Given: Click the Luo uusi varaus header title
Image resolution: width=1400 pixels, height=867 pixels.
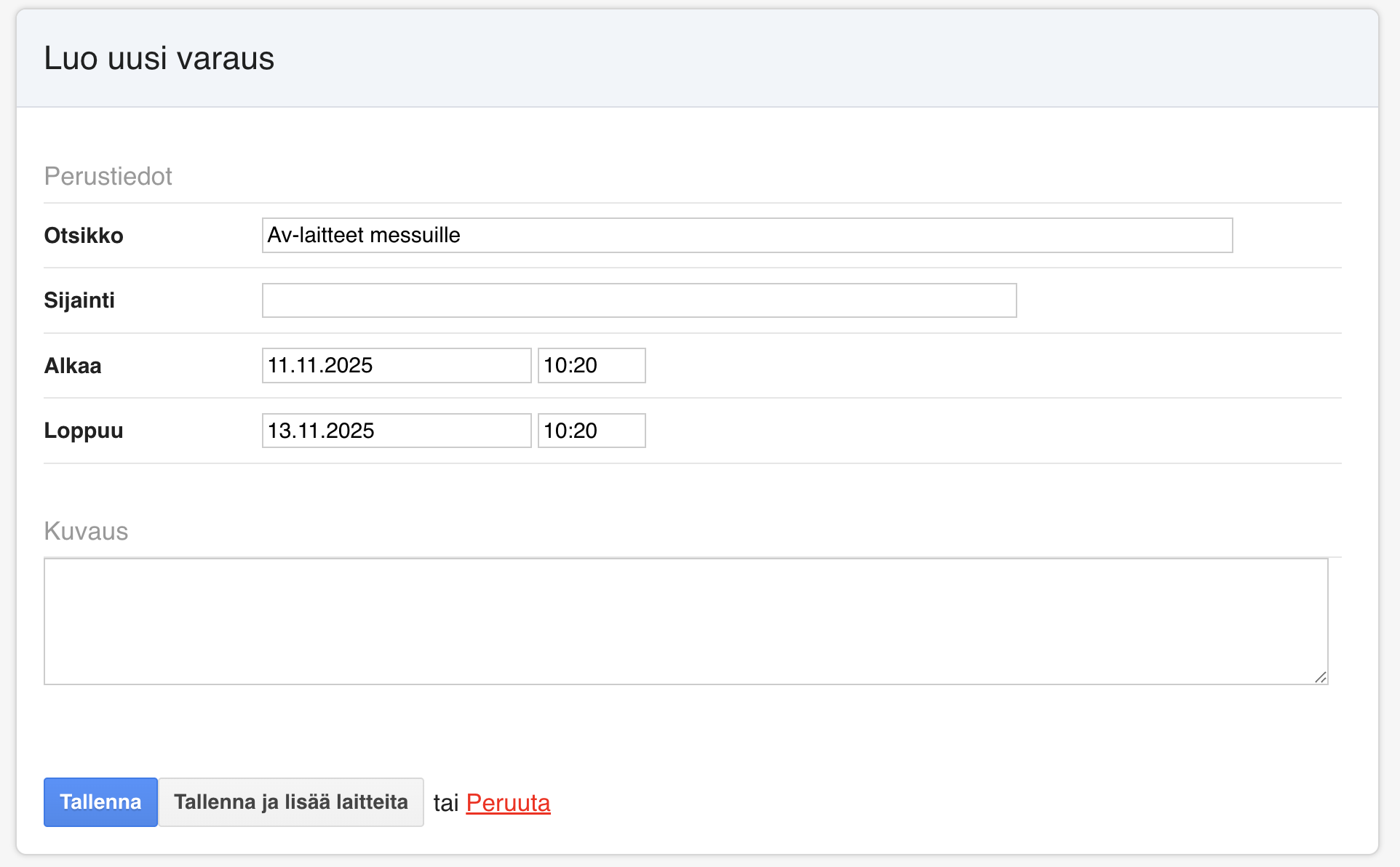Looking at the screenshot, I should 159,58.
